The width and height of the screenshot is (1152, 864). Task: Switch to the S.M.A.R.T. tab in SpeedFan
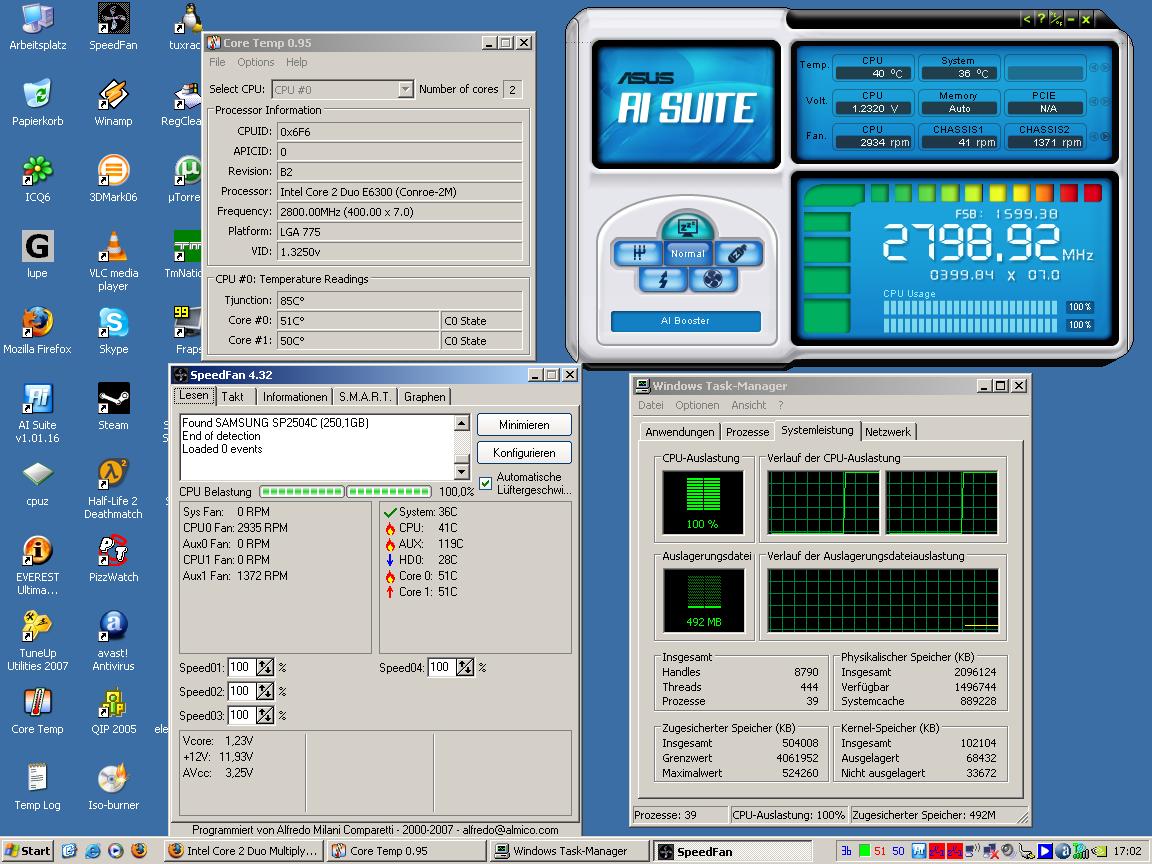(364, 397)
